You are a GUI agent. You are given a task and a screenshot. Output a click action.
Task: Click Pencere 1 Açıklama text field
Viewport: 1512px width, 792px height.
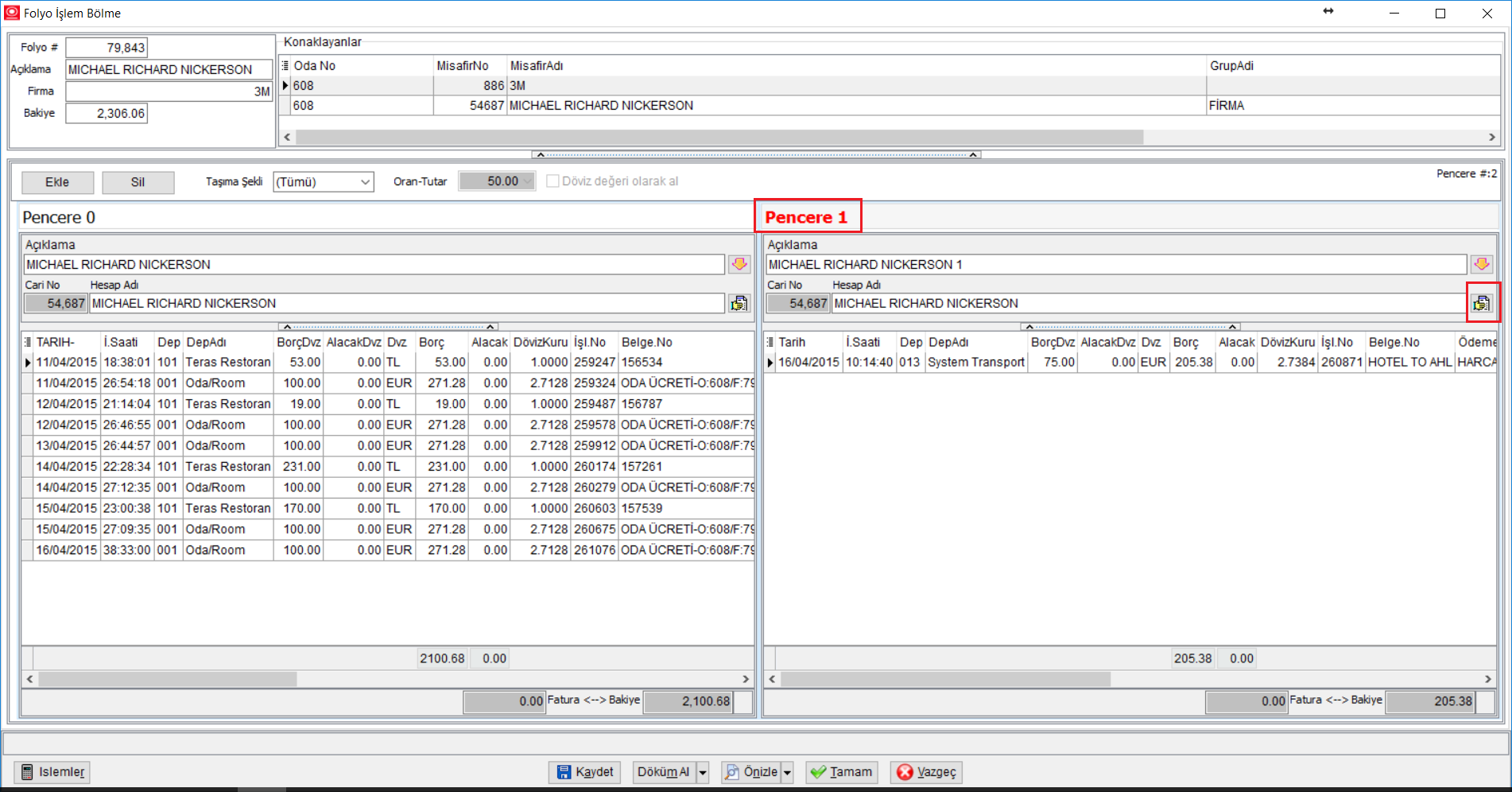pyautogui.click(x=1116, y=264)
